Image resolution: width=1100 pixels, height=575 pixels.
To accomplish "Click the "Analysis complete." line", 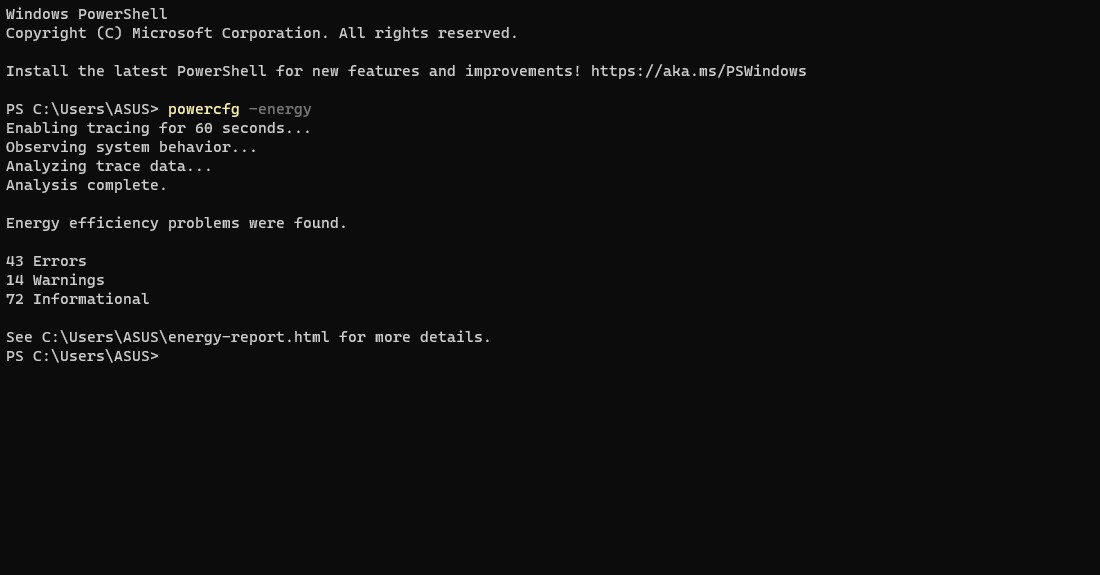I will 87,185.
